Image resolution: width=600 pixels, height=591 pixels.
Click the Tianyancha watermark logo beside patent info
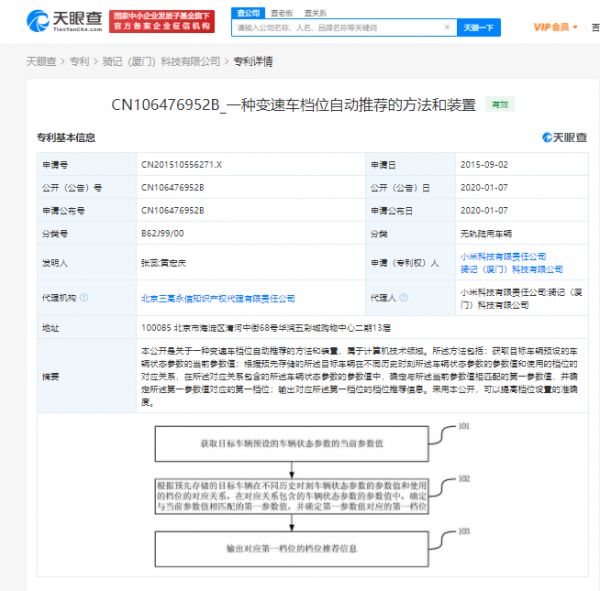tap(564, 137)
